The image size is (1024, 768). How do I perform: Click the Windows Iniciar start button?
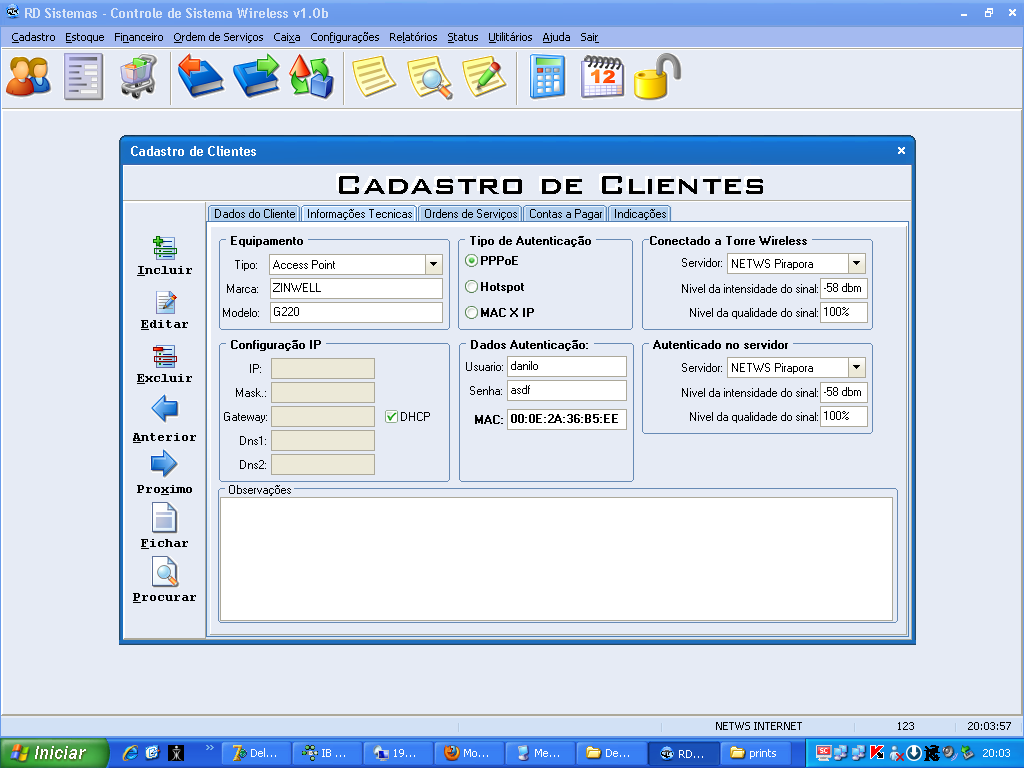click(48, 753)
